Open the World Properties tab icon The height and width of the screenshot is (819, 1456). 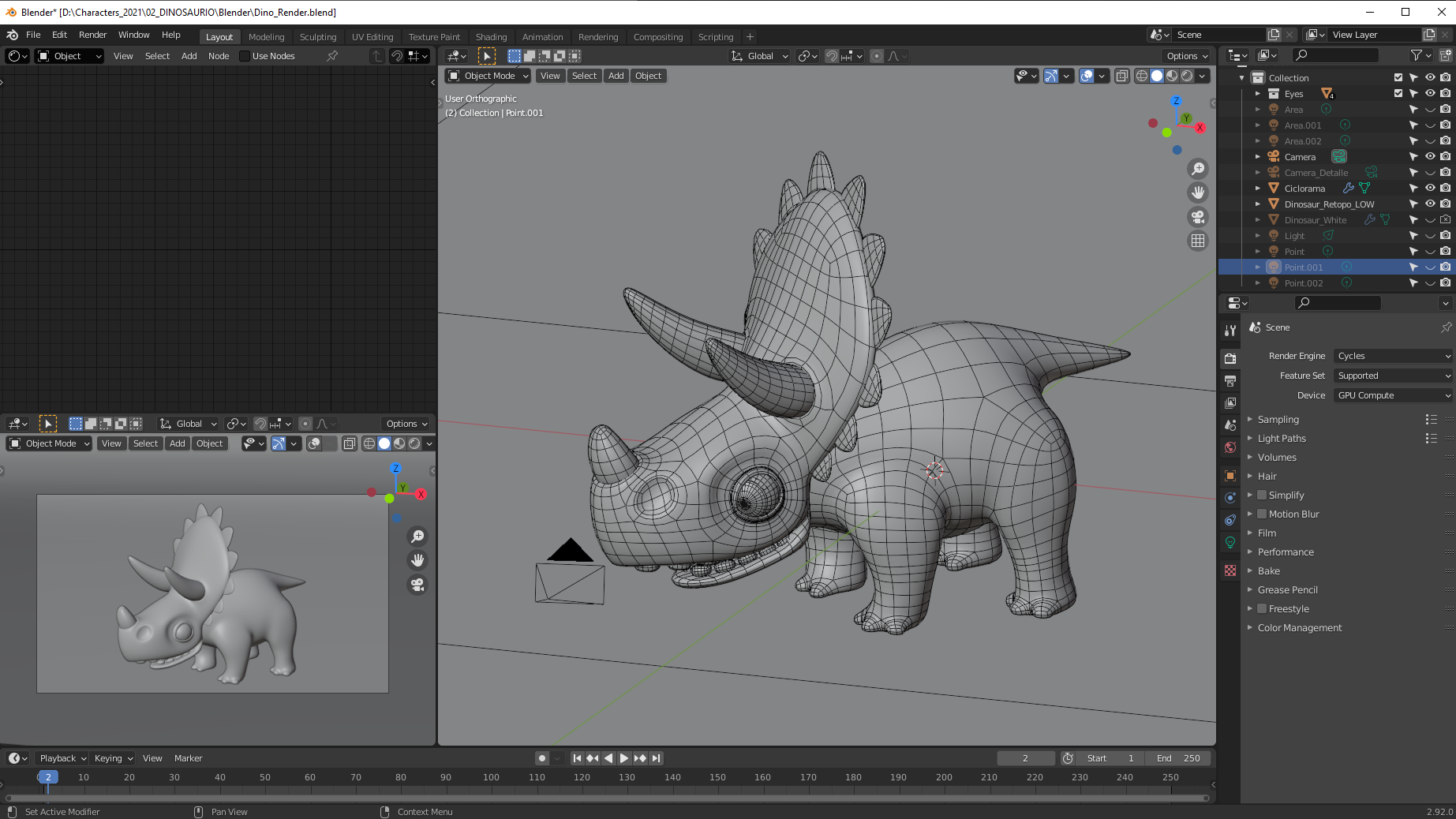pos(1230,447)
